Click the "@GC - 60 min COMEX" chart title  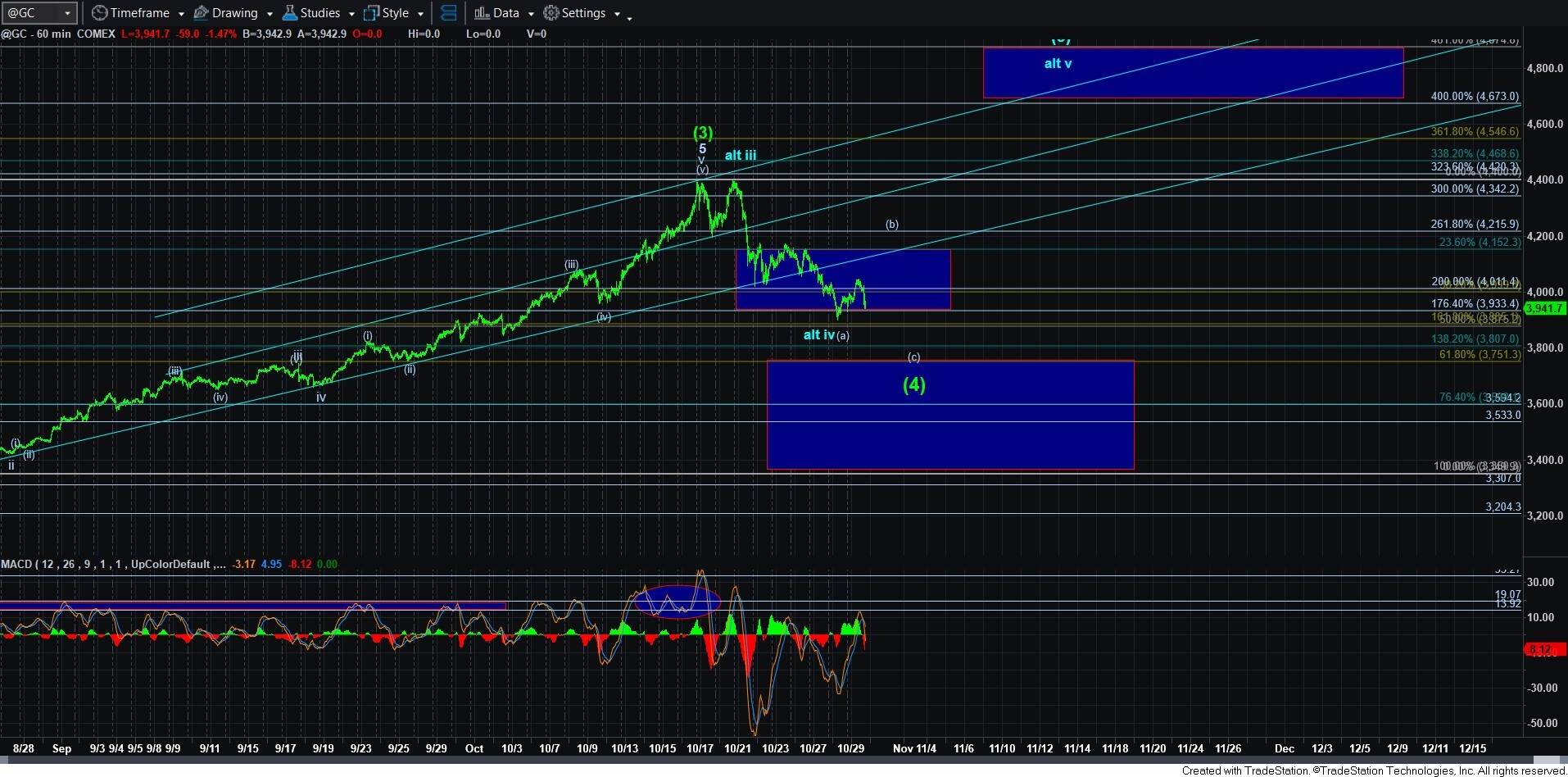click(58, 34)
